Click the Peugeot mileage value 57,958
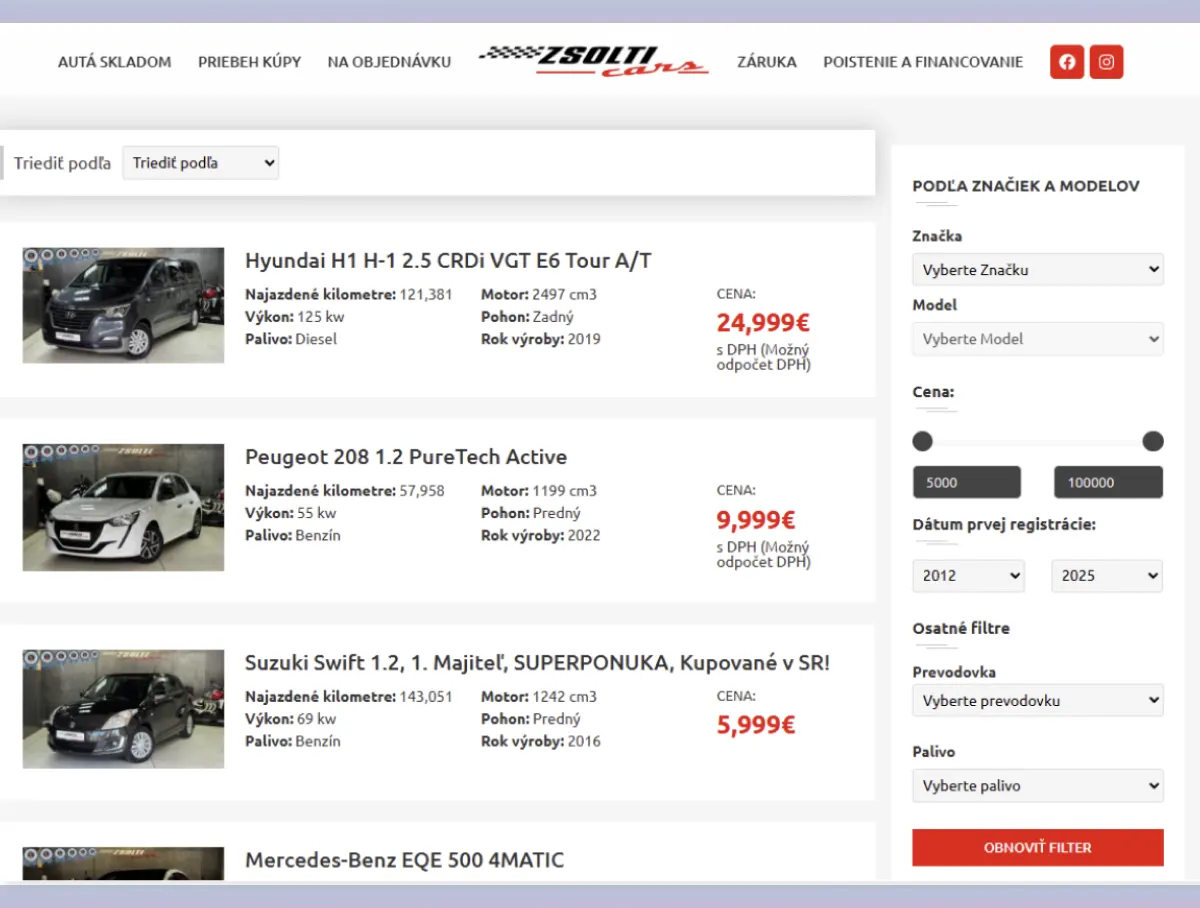Image resolution: width=1200 pixels, height=908 pixels. [x=422, y=491]
